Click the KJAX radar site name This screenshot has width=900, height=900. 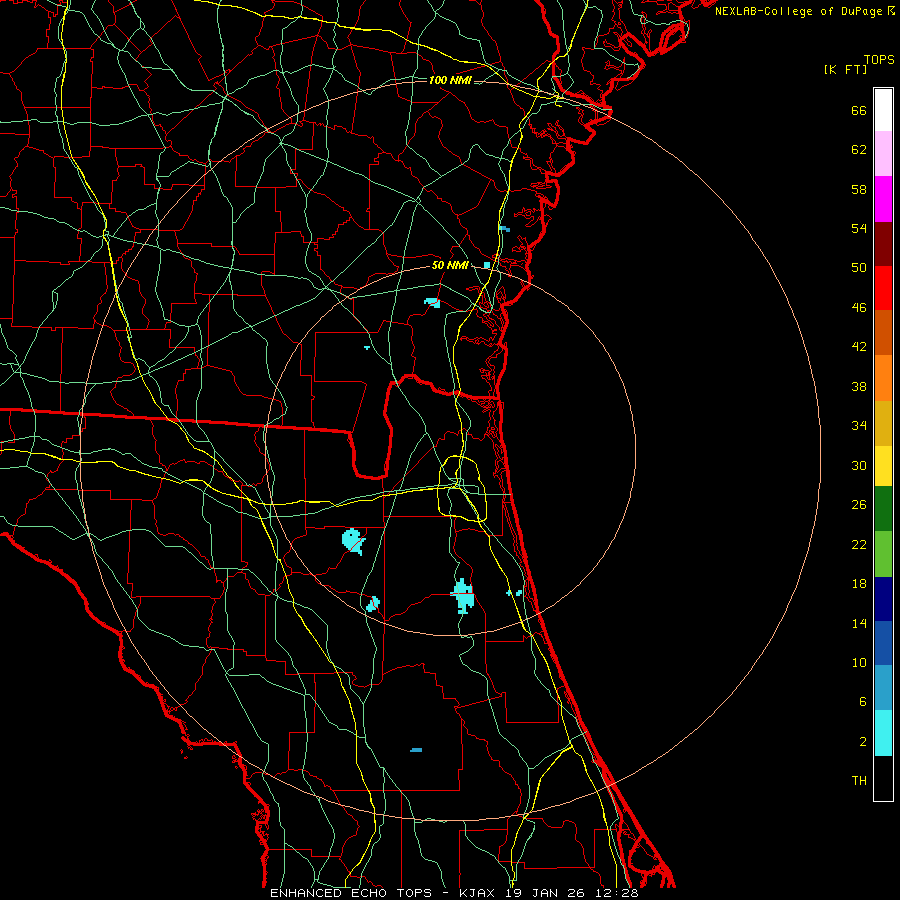[479, 893]
